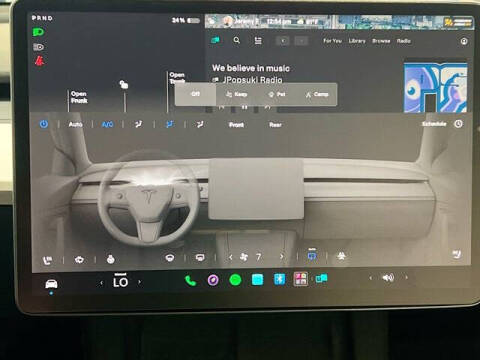480x360 pixels.
Task: Open the scheduled climate clock icon
Action: pos(459,124)
